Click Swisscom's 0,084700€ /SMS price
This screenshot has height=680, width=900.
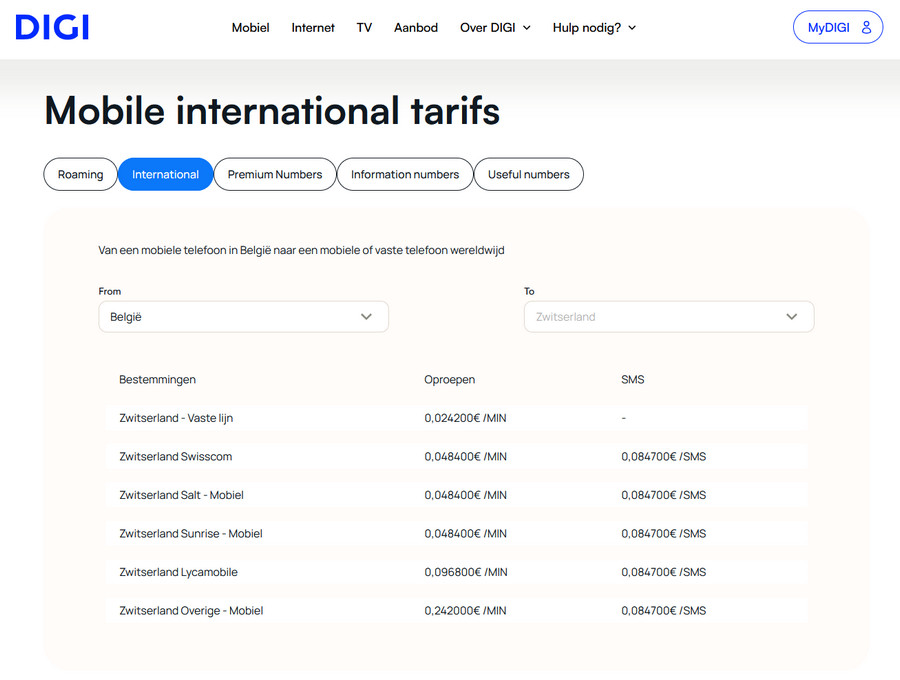point(664,456)
